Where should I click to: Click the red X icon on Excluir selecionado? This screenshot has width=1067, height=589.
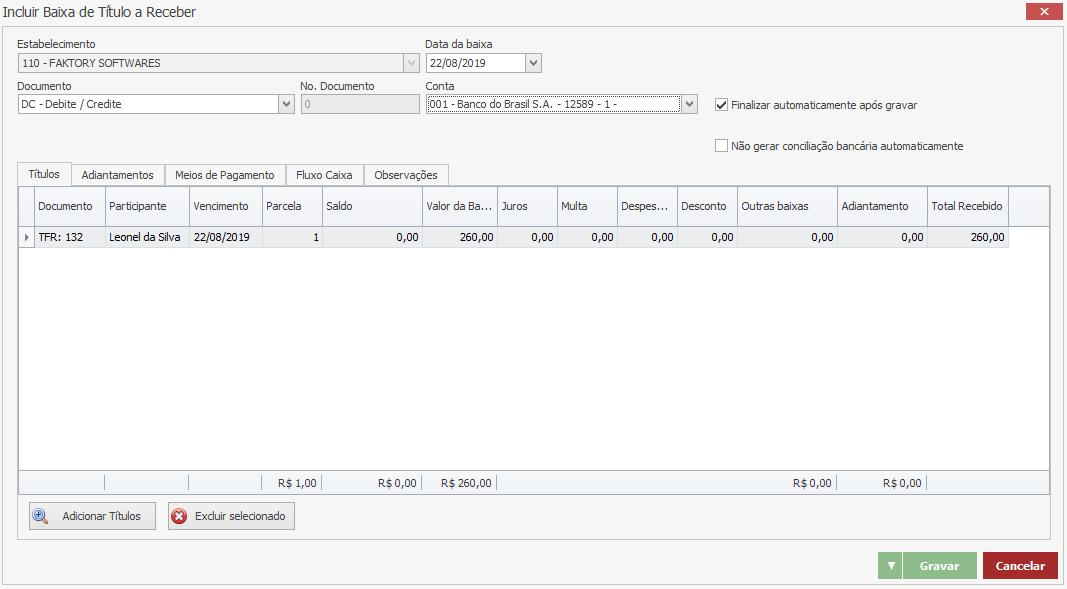179,516
